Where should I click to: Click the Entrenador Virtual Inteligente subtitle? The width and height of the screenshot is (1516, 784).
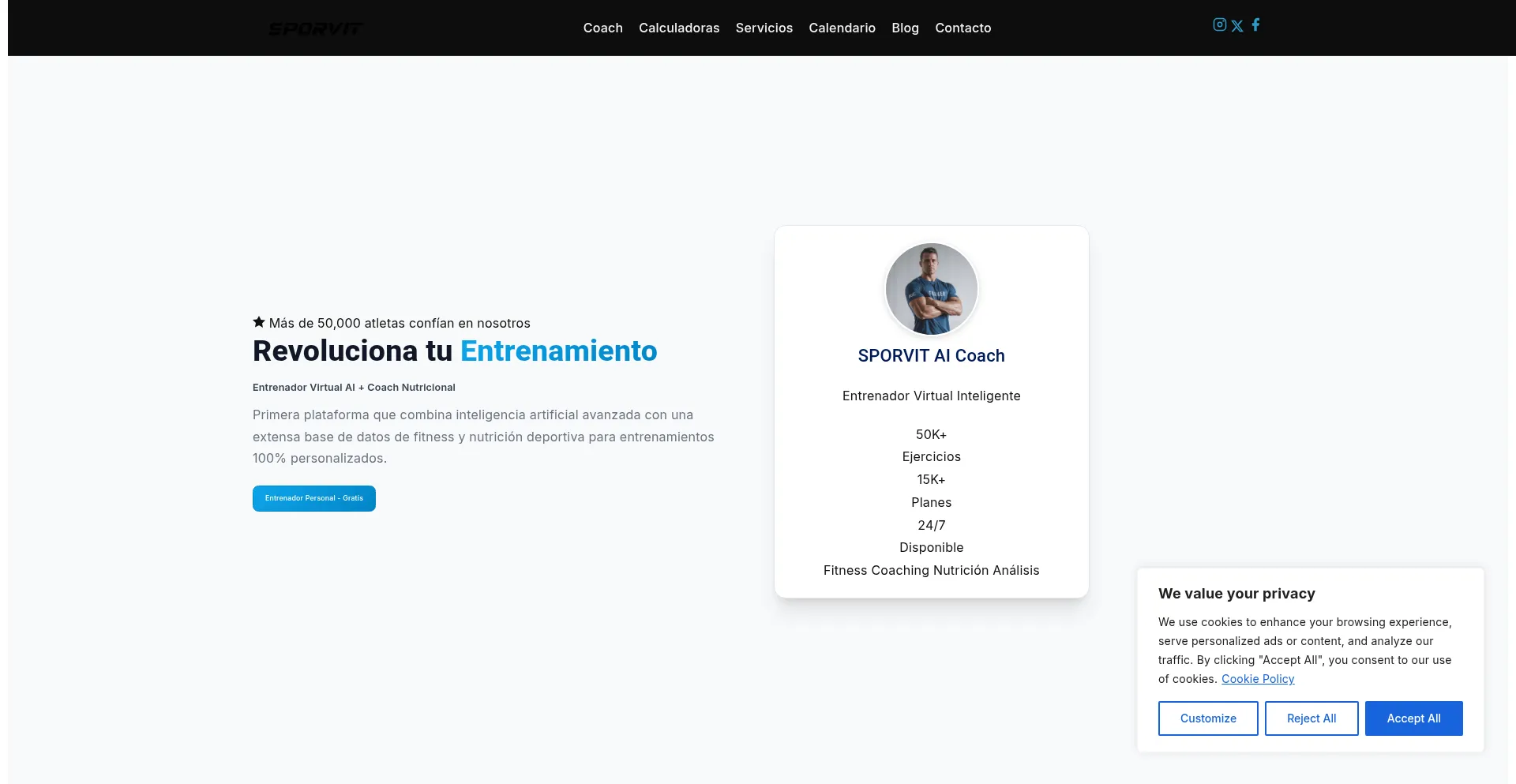[931, 396]
